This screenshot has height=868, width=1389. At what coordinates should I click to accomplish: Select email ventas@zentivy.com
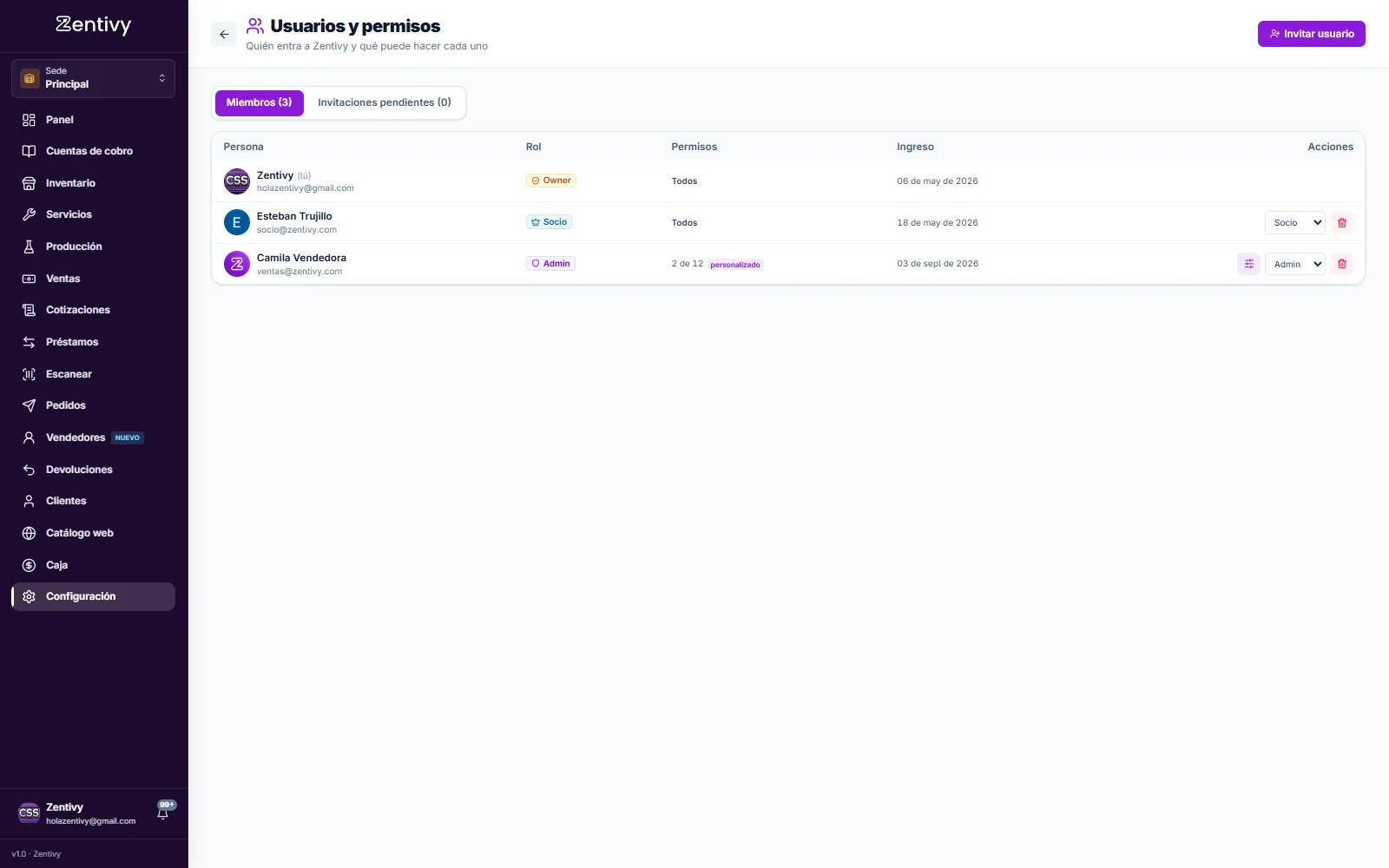click(x=300, y=272)
